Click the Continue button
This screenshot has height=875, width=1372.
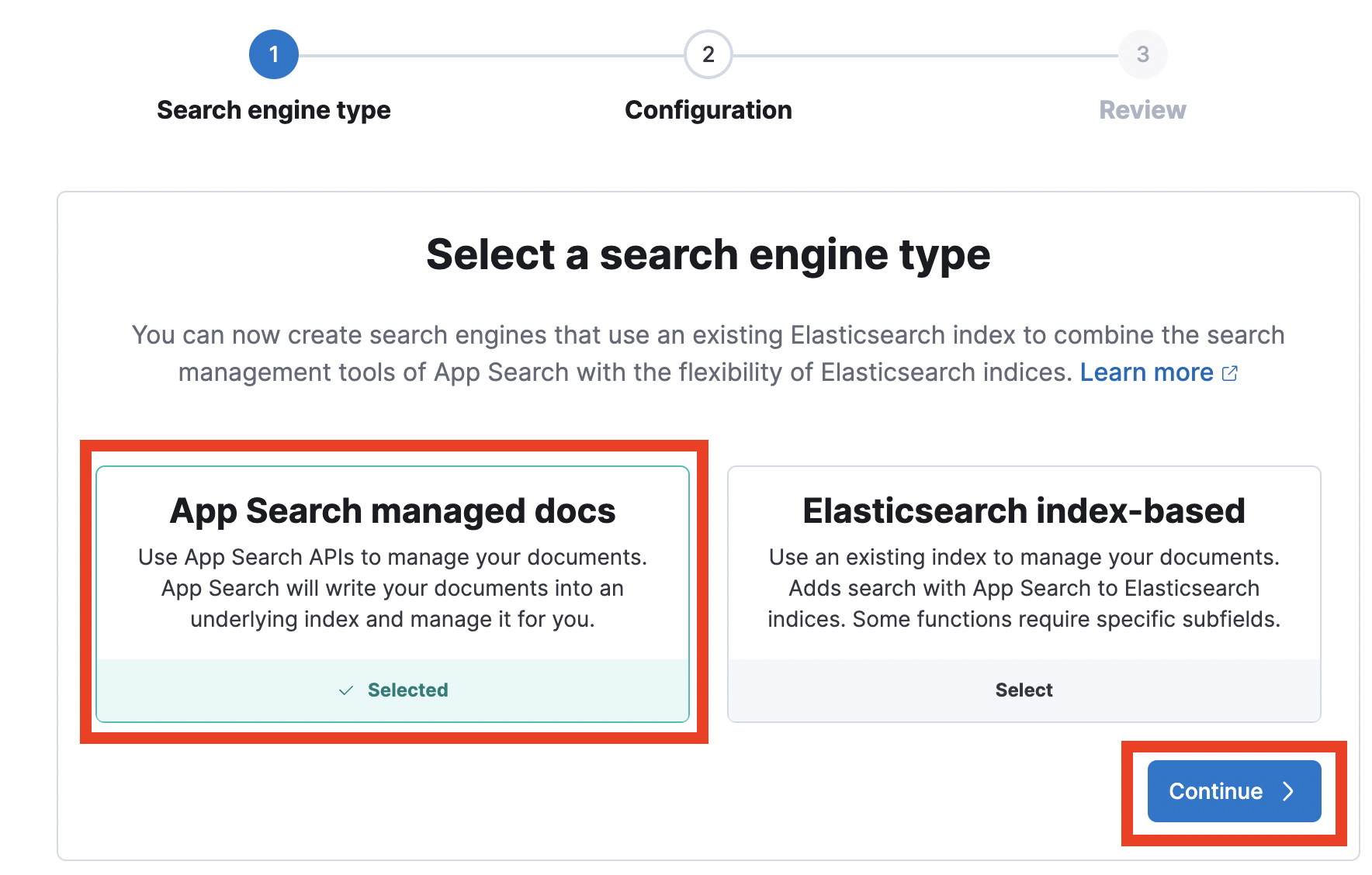coord(1234,791)
